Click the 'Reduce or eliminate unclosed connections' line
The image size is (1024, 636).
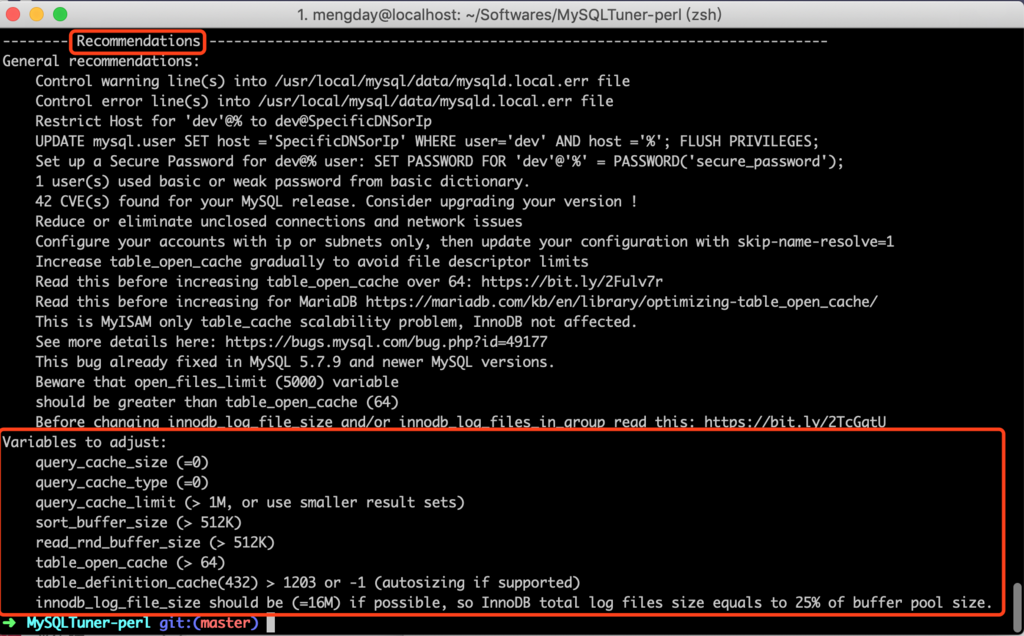click(279, 222)
